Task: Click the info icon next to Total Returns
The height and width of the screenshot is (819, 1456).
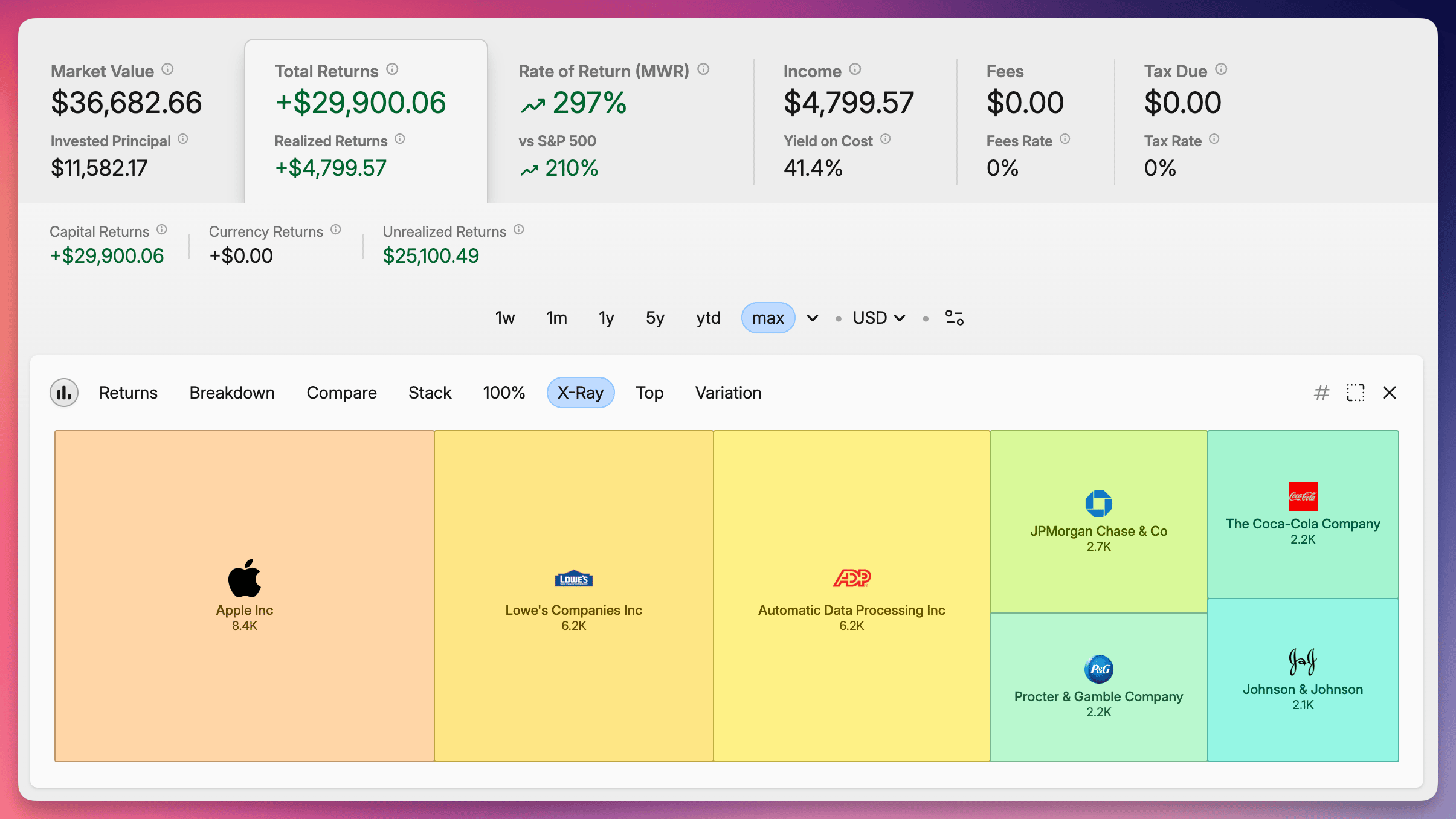Action: click(393, 69)
